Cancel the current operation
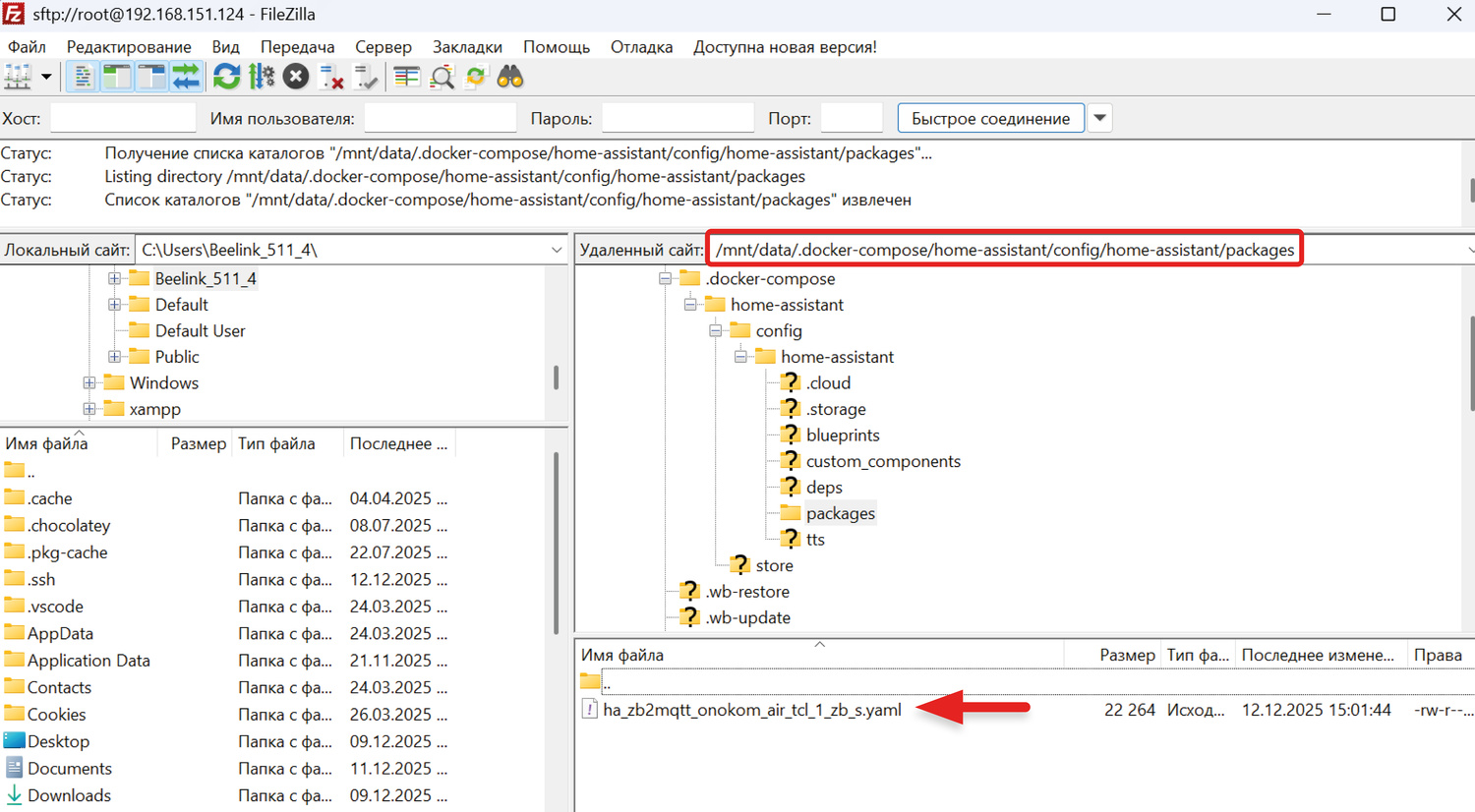This screenshot has width=1475, height=812. [296, 77]
